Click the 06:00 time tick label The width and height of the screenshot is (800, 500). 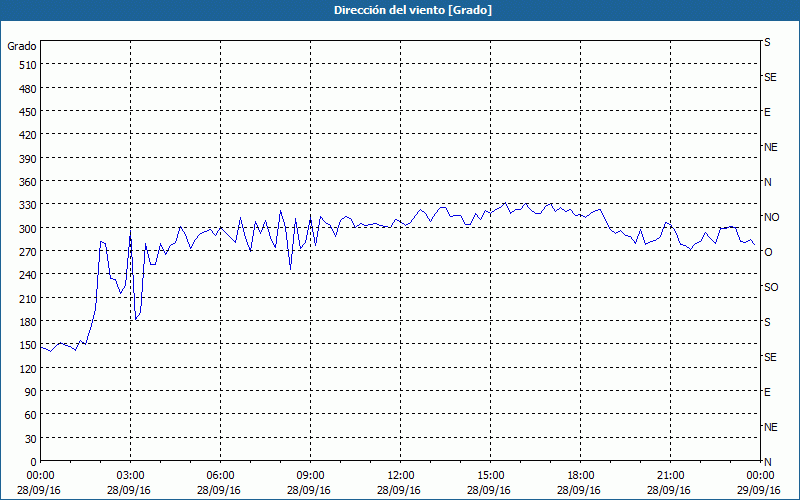220,476
